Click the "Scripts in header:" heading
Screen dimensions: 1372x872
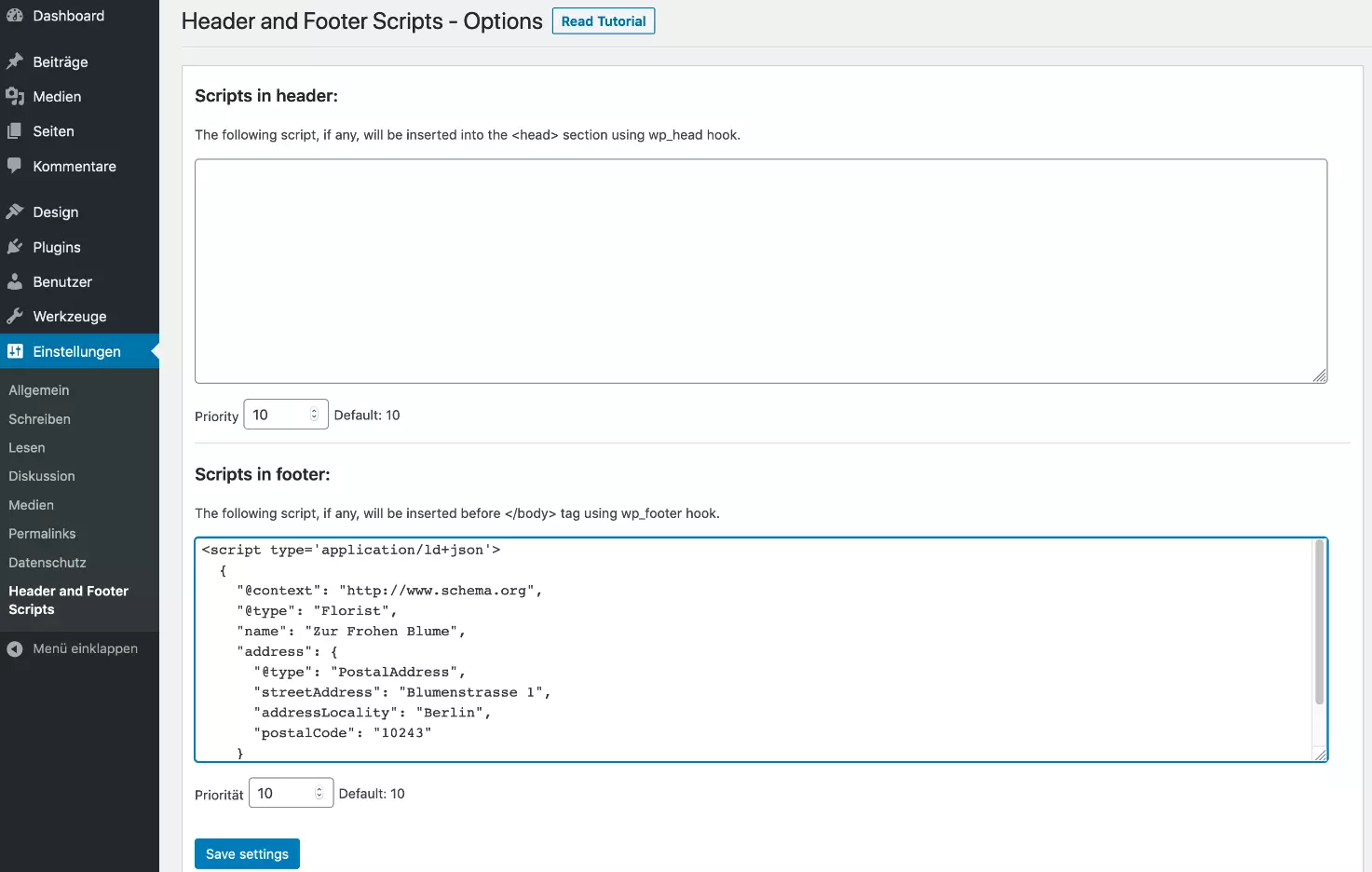point(266,96)
